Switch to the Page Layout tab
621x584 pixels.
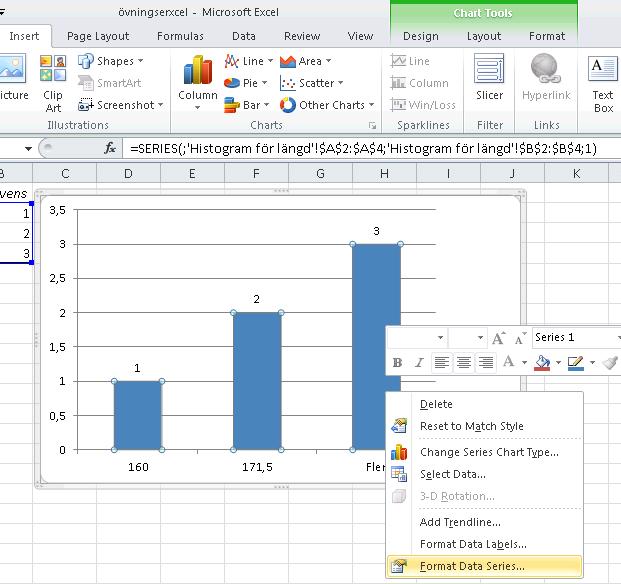click(x=98, y=36)
